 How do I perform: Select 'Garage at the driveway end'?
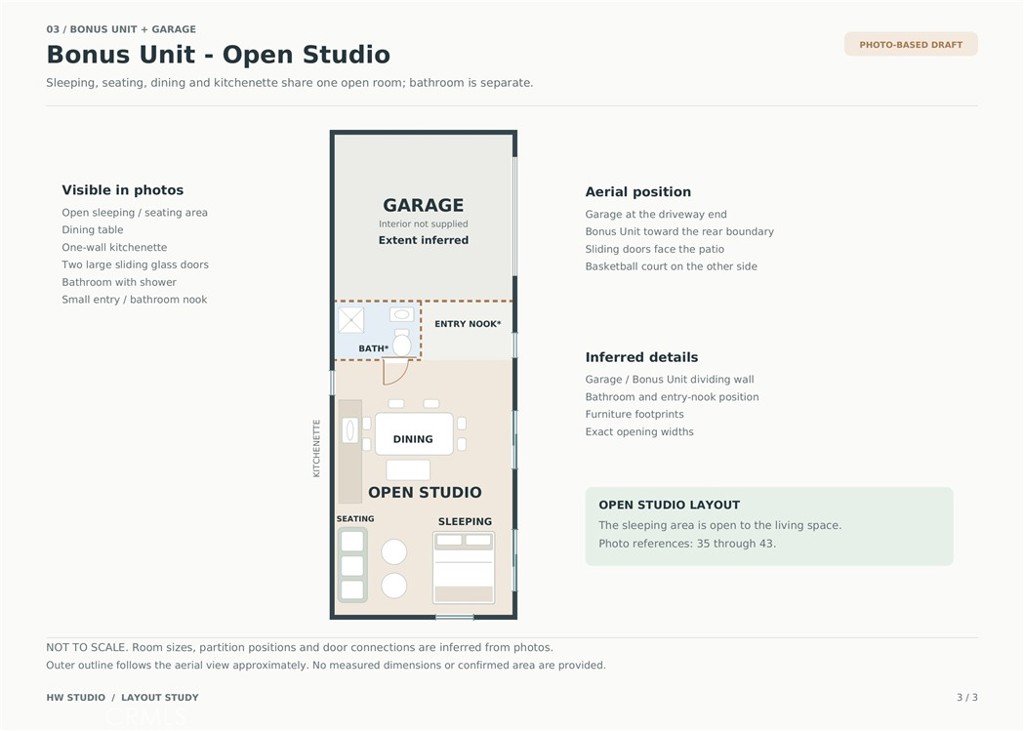656,214
